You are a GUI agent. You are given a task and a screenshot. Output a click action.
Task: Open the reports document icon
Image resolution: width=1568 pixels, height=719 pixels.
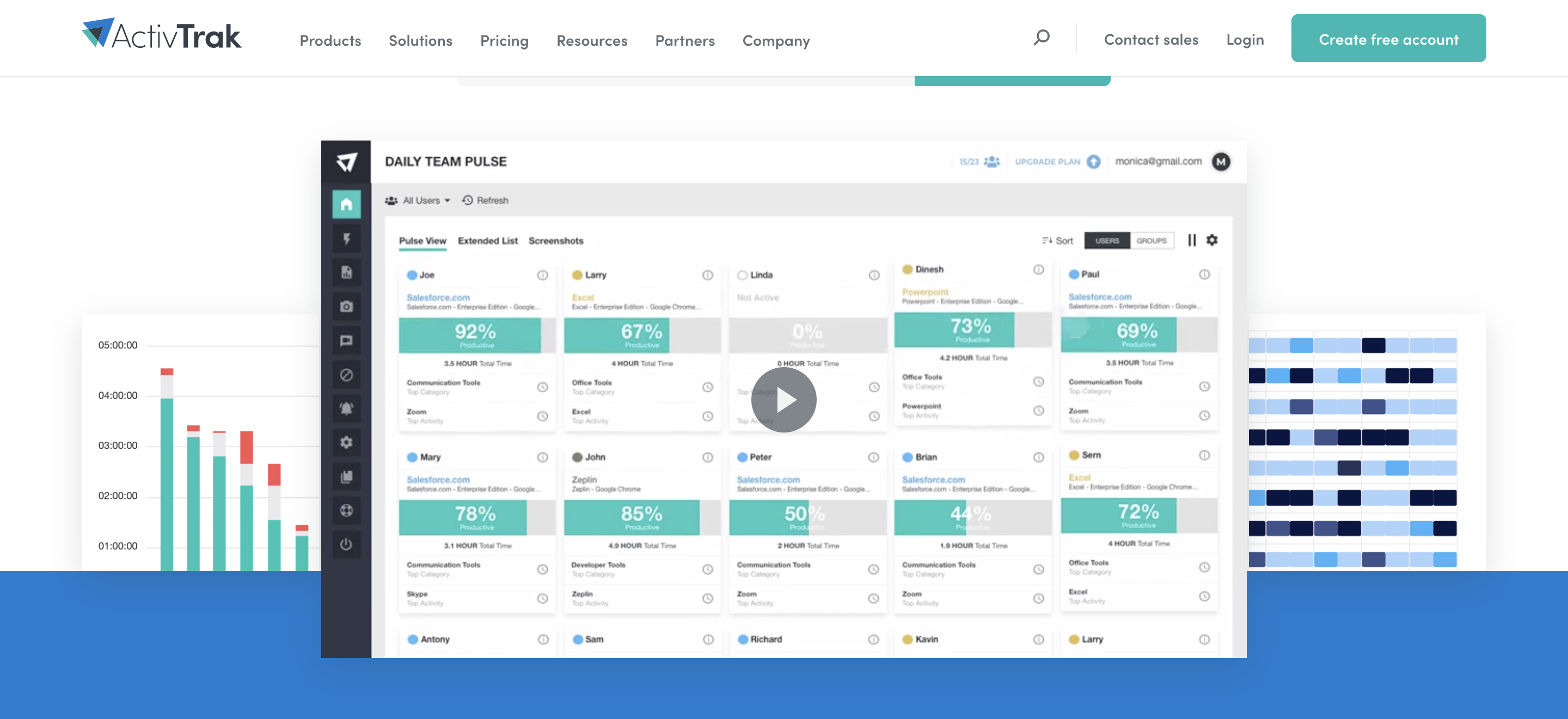347,273
